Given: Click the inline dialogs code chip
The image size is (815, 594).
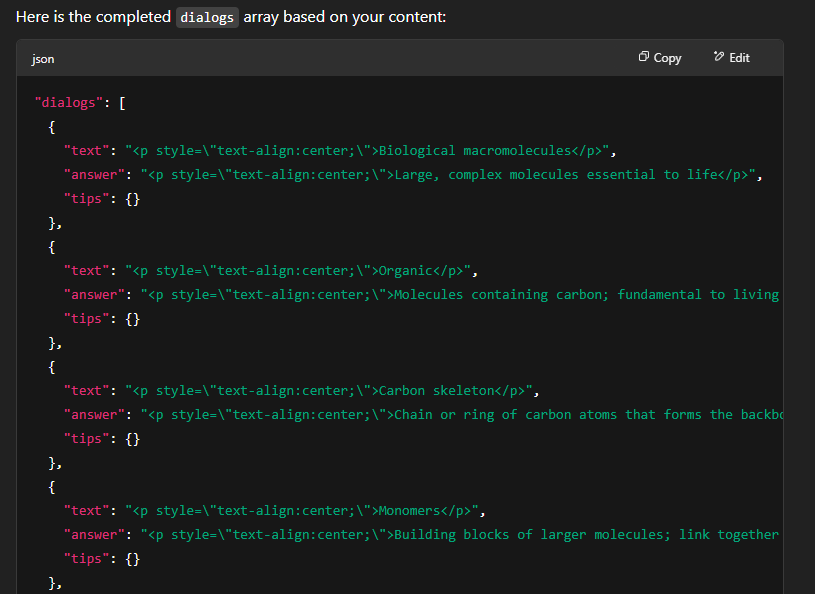Looking at the screenshot, I should click(x=207, y=18).
